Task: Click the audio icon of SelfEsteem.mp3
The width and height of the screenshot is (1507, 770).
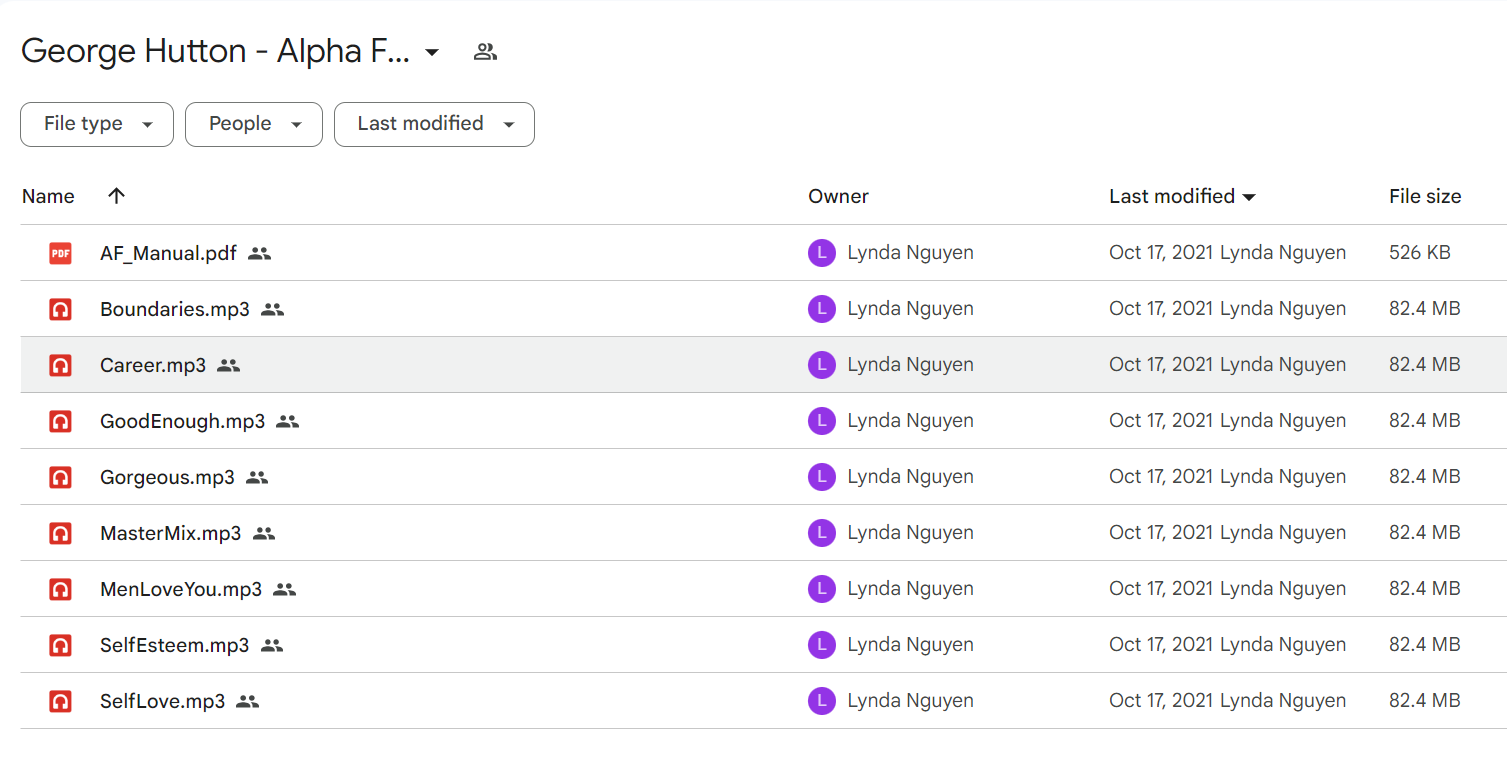Action: click(60, 645)
